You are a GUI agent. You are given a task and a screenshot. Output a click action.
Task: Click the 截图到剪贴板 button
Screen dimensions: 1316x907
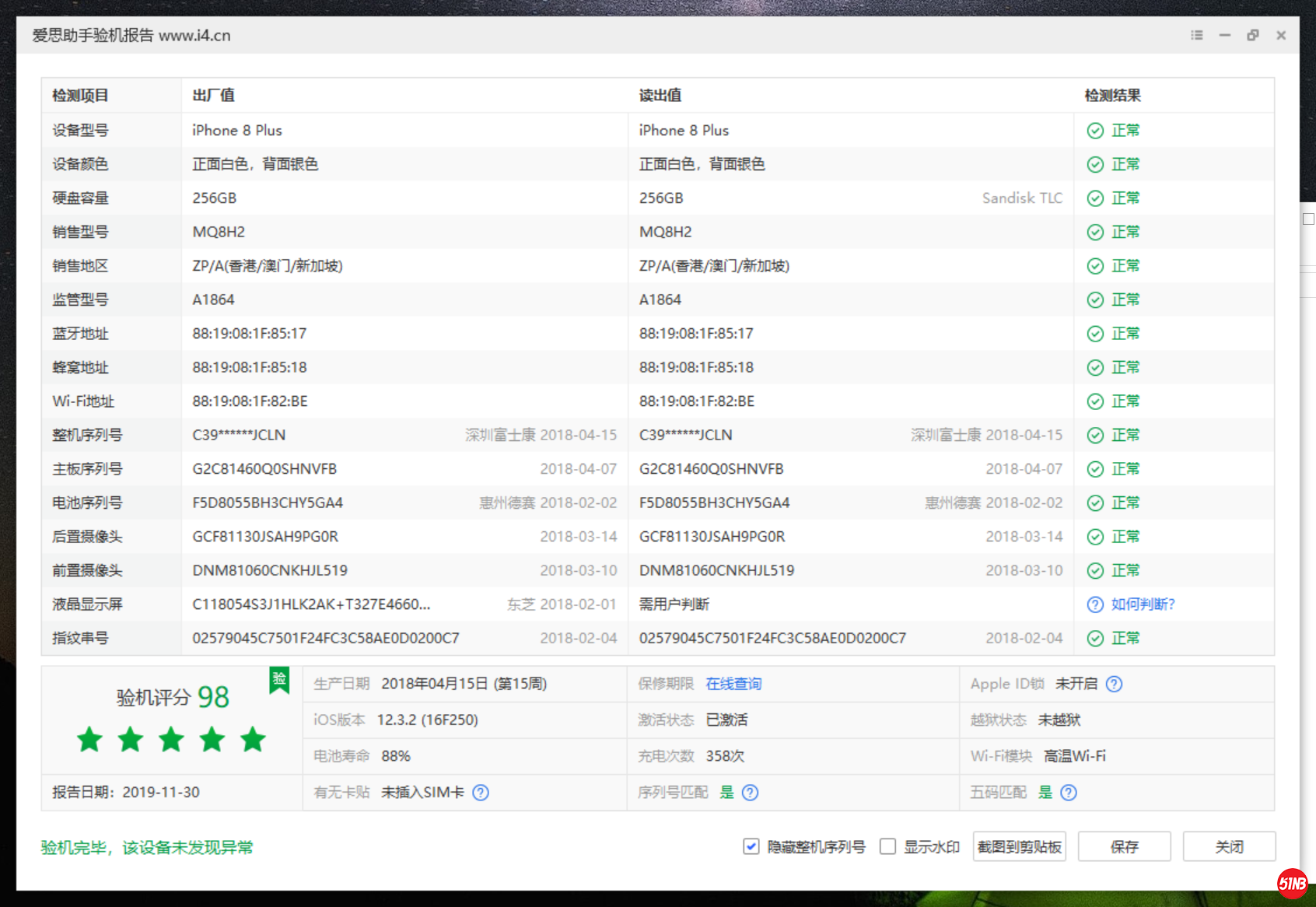coord(1019,846)
